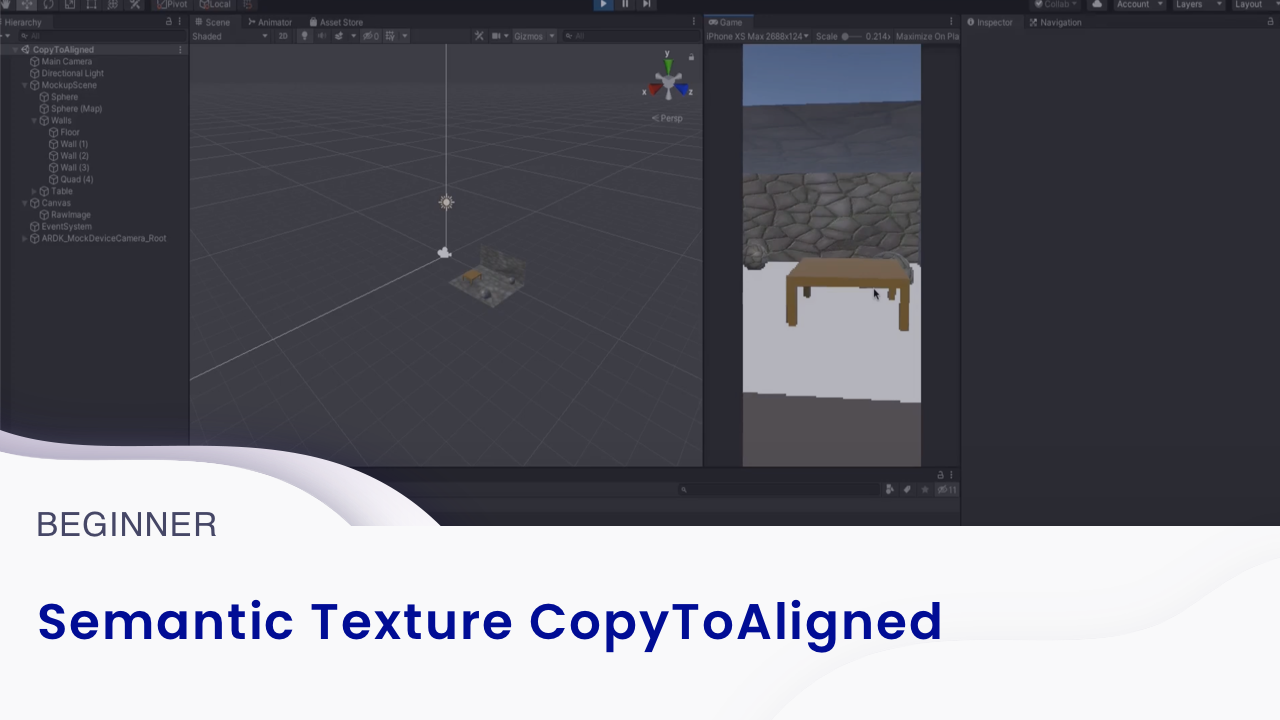Toggle scene effects (skybox, fog) icon
The height and width of the screenshot is (720, 1280).
point(339,36)
